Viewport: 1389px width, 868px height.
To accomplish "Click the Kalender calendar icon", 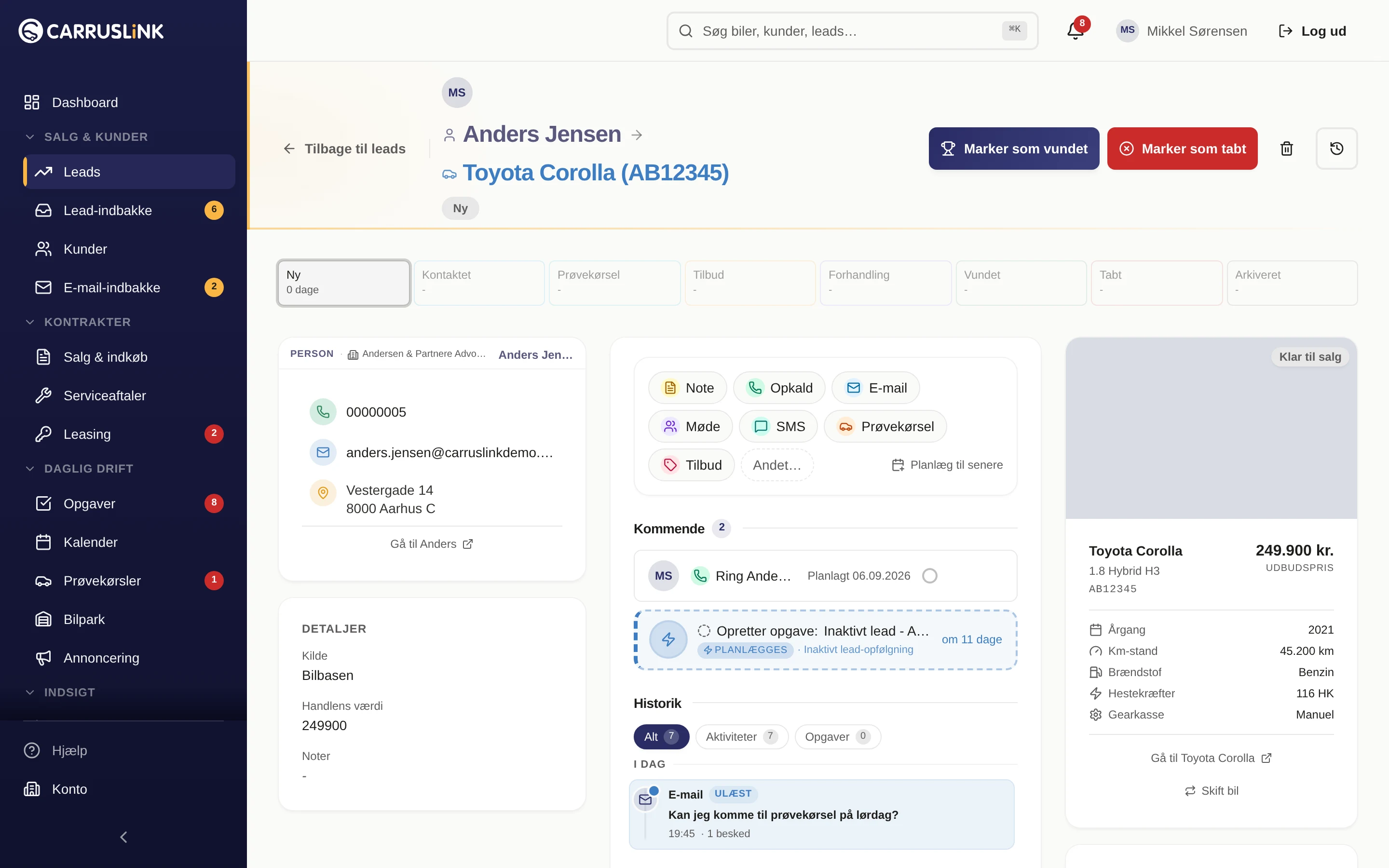I will 43,542.
